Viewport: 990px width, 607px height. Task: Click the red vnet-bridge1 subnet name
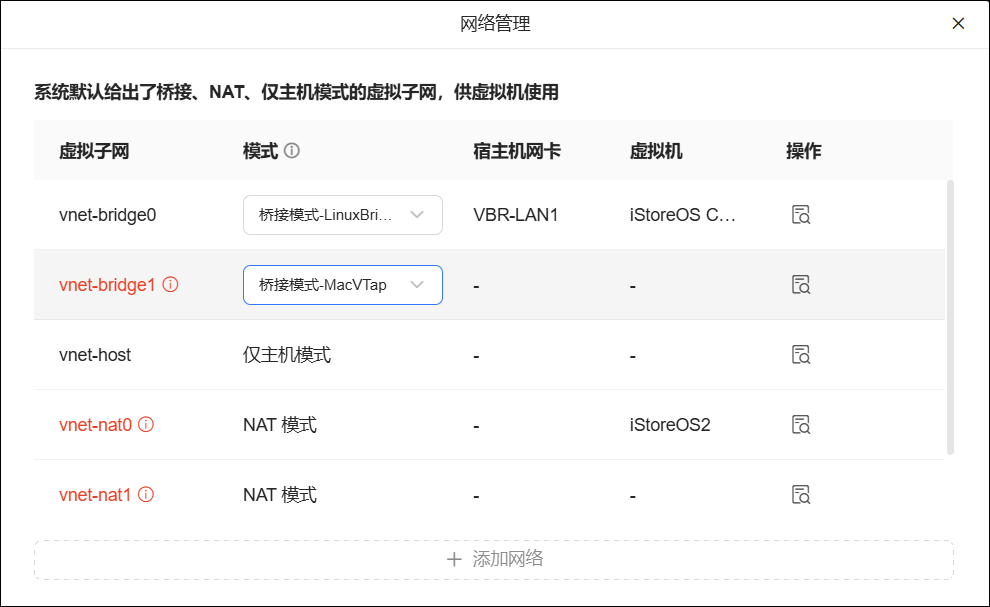(x=107, y=285)
